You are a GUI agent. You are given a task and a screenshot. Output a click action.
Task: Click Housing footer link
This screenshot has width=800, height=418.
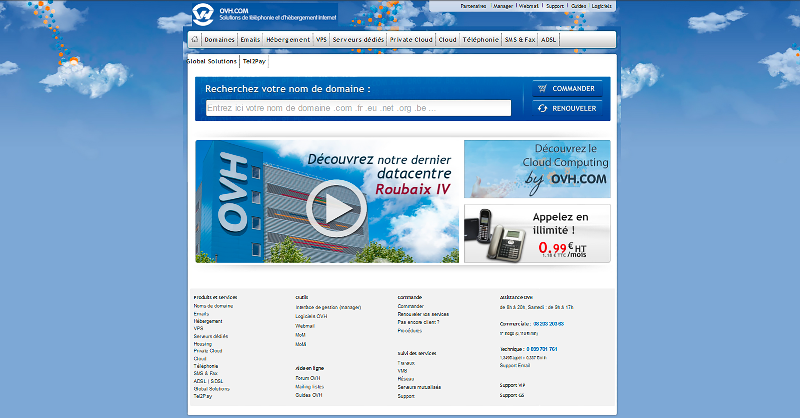point(203,344)
